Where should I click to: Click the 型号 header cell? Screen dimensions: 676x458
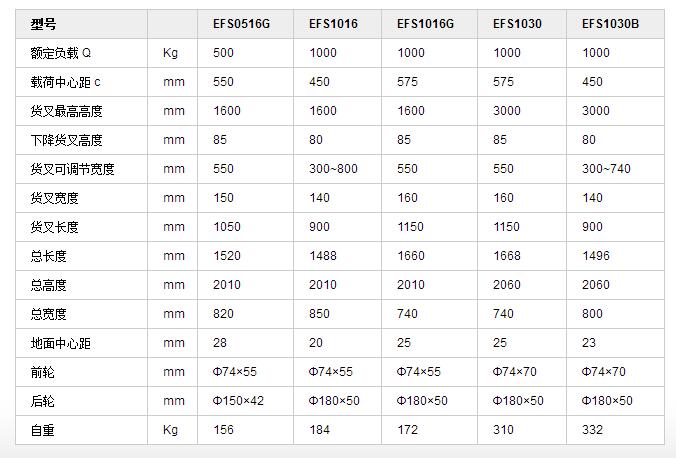pos(43,24)
